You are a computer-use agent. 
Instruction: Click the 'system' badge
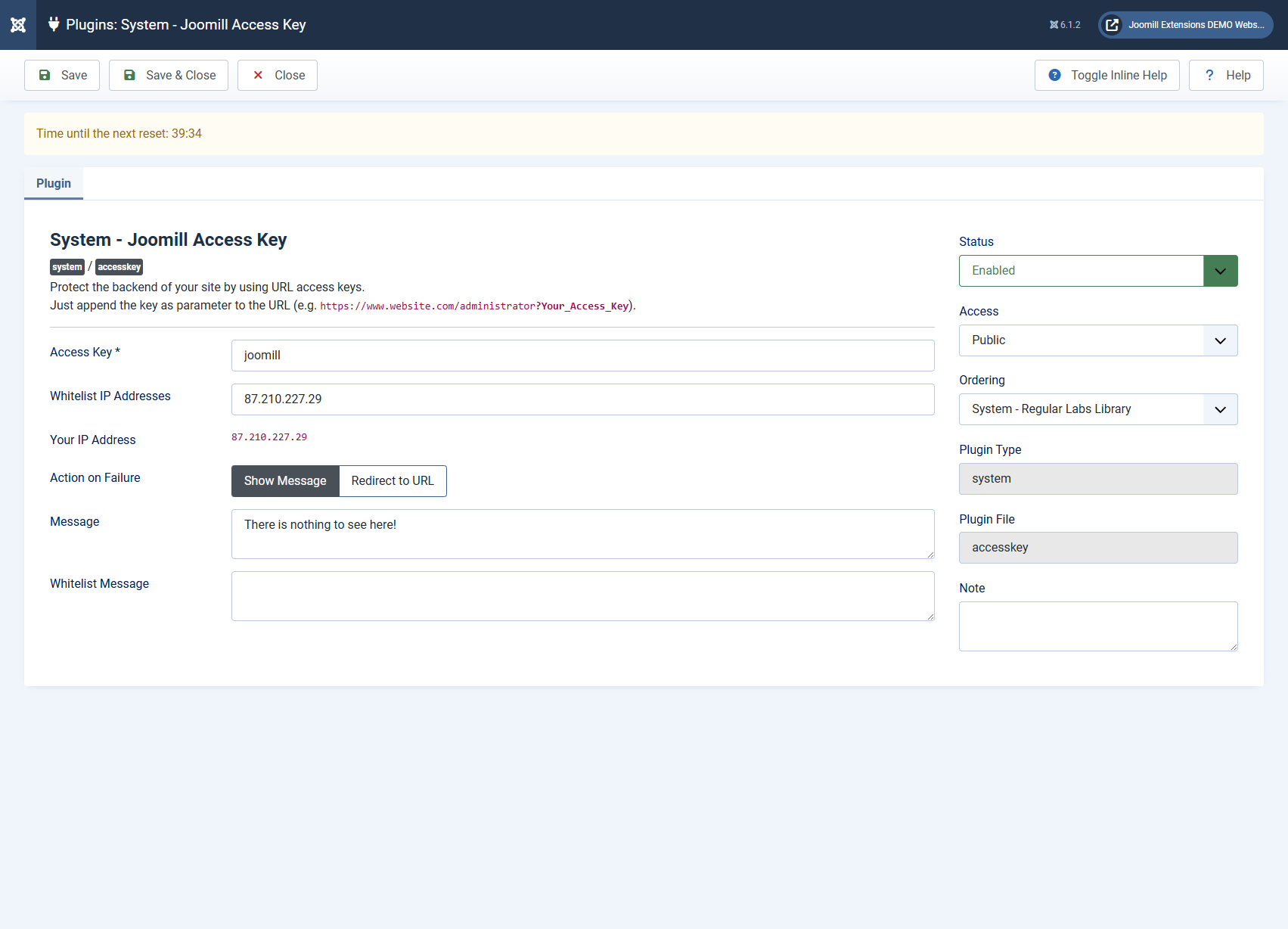pyautogui.click(x=67, y=267)
